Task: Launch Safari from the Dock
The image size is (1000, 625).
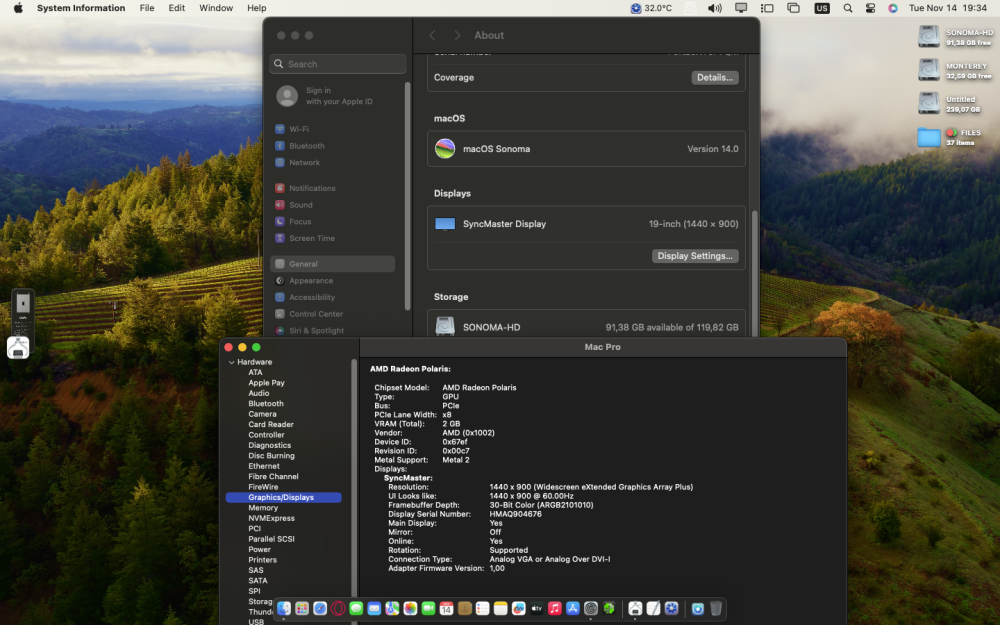Action: [x=320, y=608]
